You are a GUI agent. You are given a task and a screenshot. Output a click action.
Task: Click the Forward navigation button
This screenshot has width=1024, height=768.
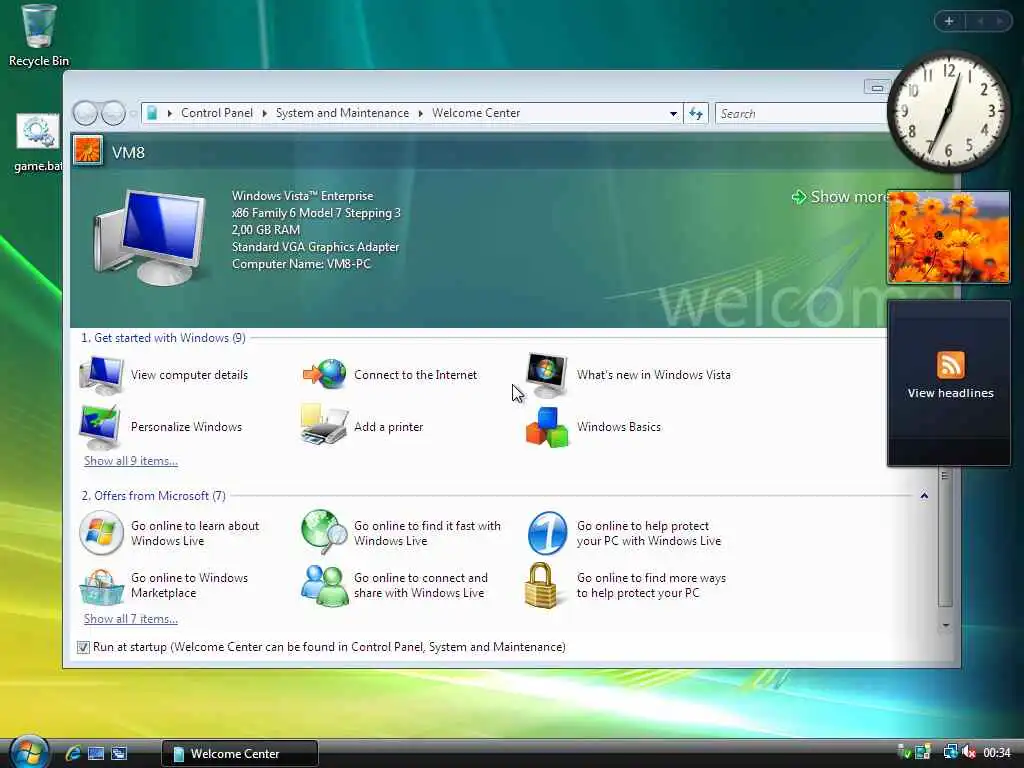[x=113, y=114]
